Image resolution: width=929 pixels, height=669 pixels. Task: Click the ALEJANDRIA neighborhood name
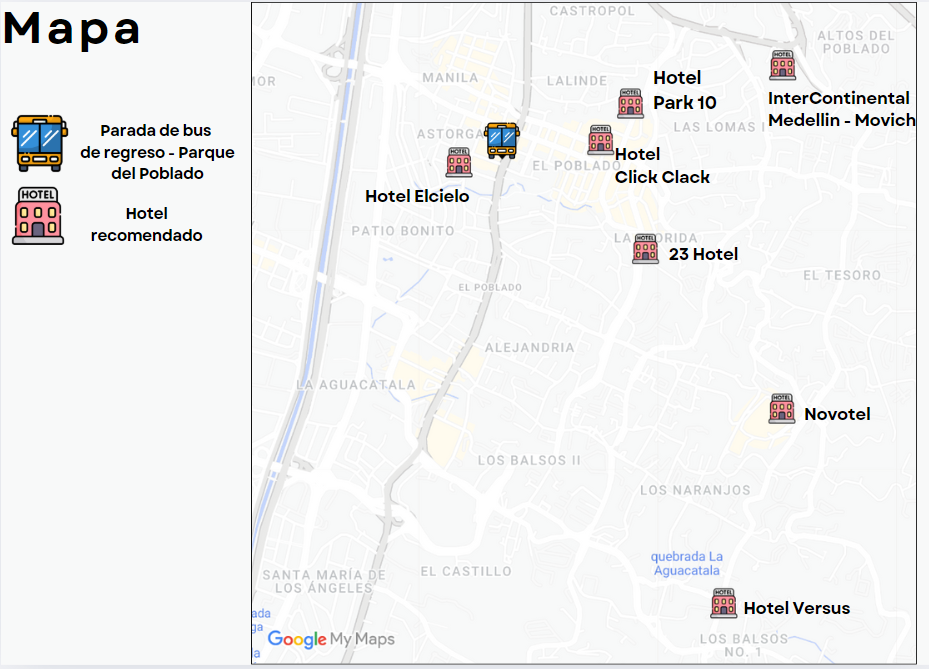530,347
